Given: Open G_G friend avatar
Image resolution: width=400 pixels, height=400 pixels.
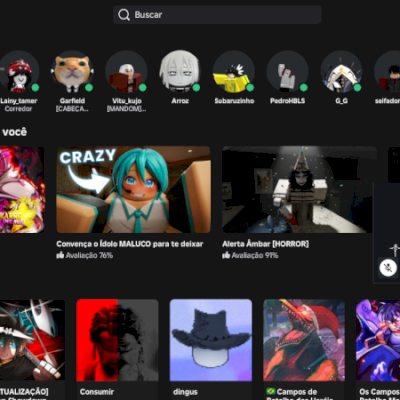Looking at the screenshot, I should [x=341, y=71].
